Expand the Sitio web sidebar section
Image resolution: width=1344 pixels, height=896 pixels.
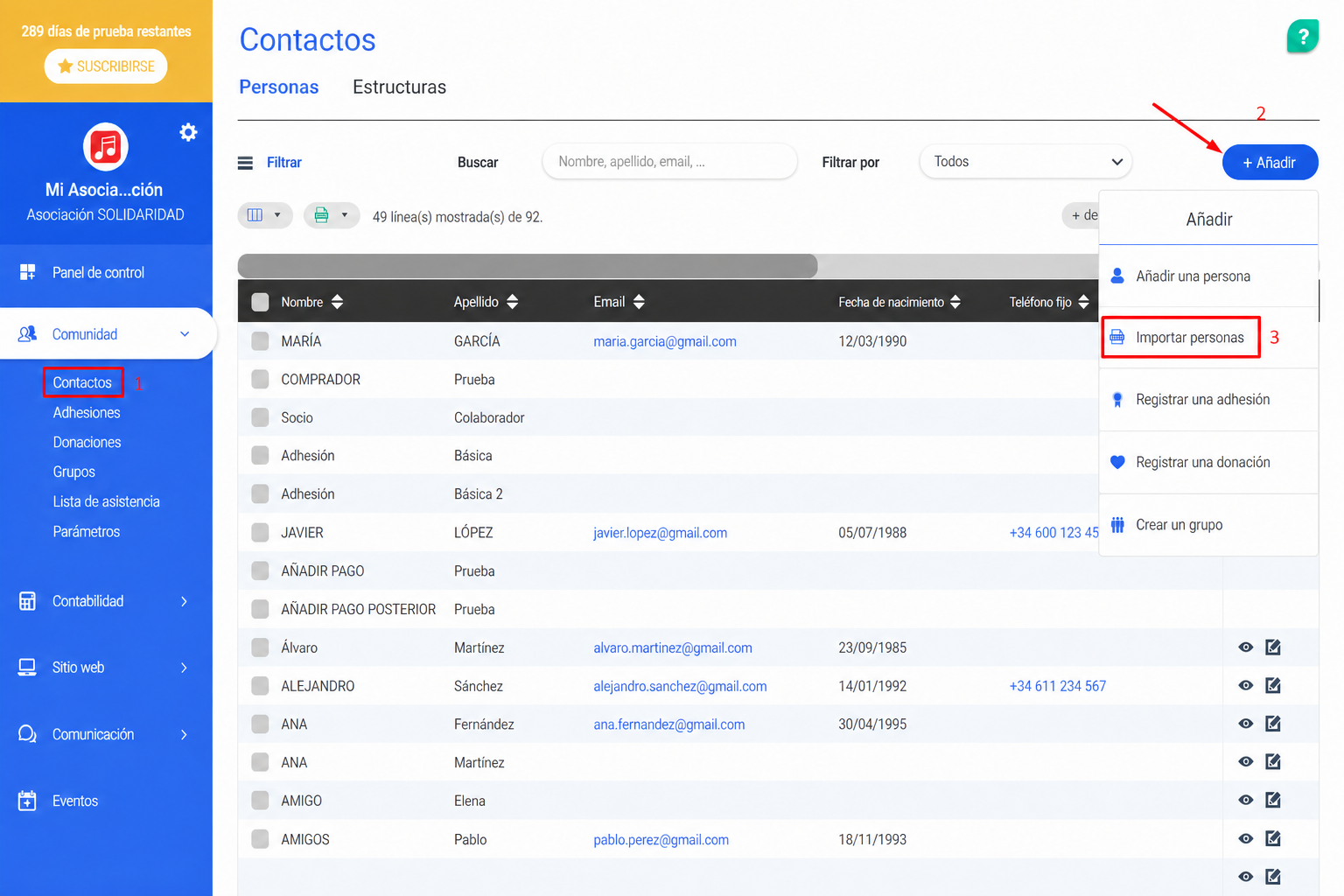(x=184, y=668)
